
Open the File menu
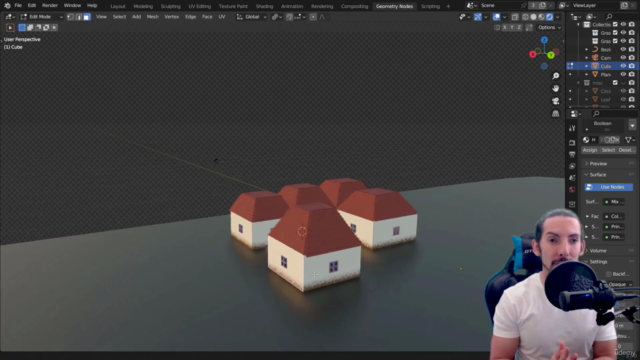click(x=18, y=6)
